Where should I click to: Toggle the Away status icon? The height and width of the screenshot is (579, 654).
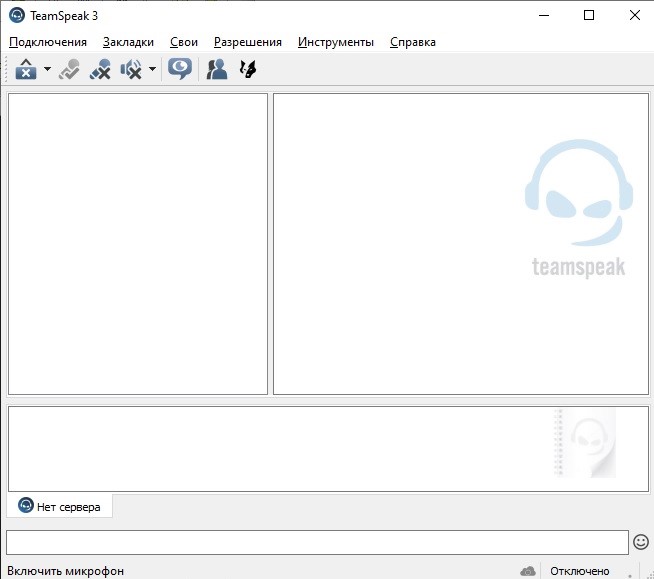pyautogui.click(x=69, y=69)
